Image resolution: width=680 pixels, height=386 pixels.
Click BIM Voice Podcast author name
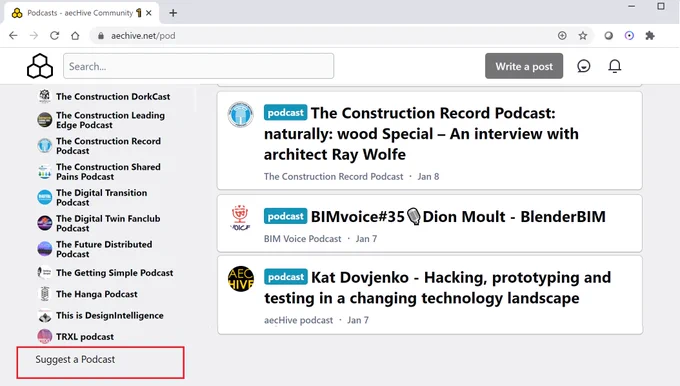click(x=303, y=239)
